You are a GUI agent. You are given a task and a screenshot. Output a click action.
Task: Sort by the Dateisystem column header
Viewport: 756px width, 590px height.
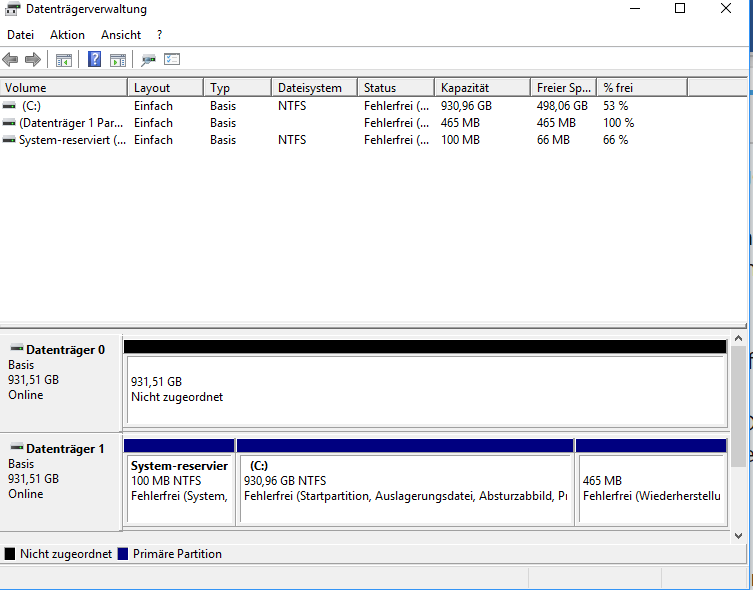pos(314,88)
